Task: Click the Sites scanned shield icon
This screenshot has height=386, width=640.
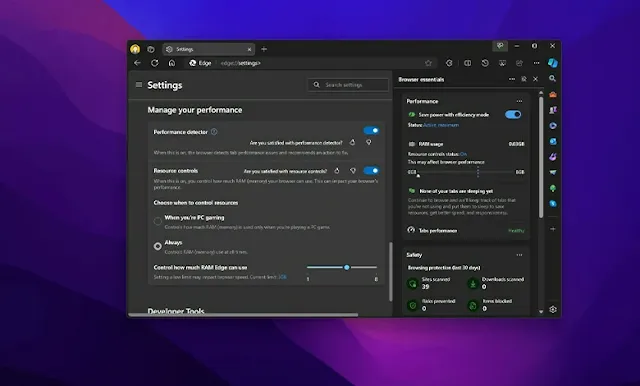Action: (x=413, y=283)
